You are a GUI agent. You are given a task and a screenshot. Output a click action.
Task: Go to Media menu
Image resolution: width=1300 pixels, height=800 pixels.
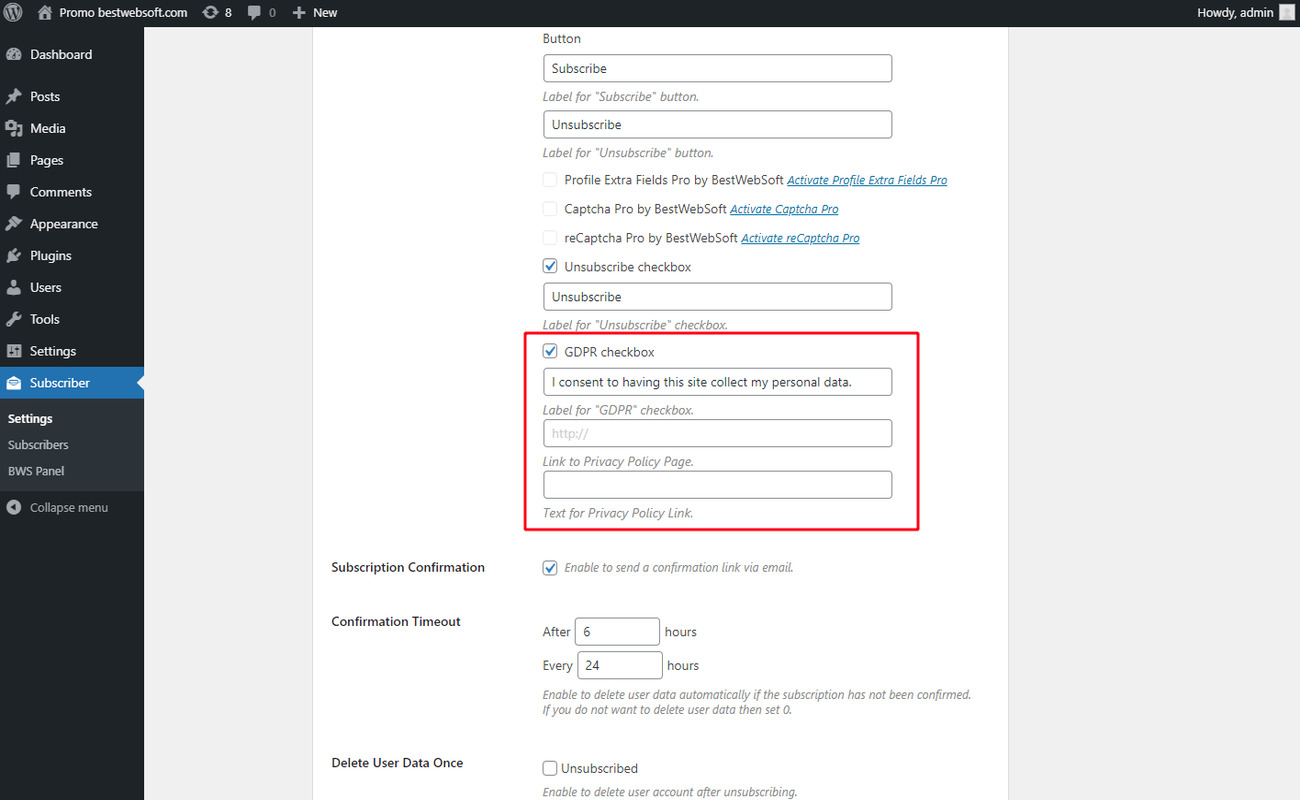coord(72,128)
